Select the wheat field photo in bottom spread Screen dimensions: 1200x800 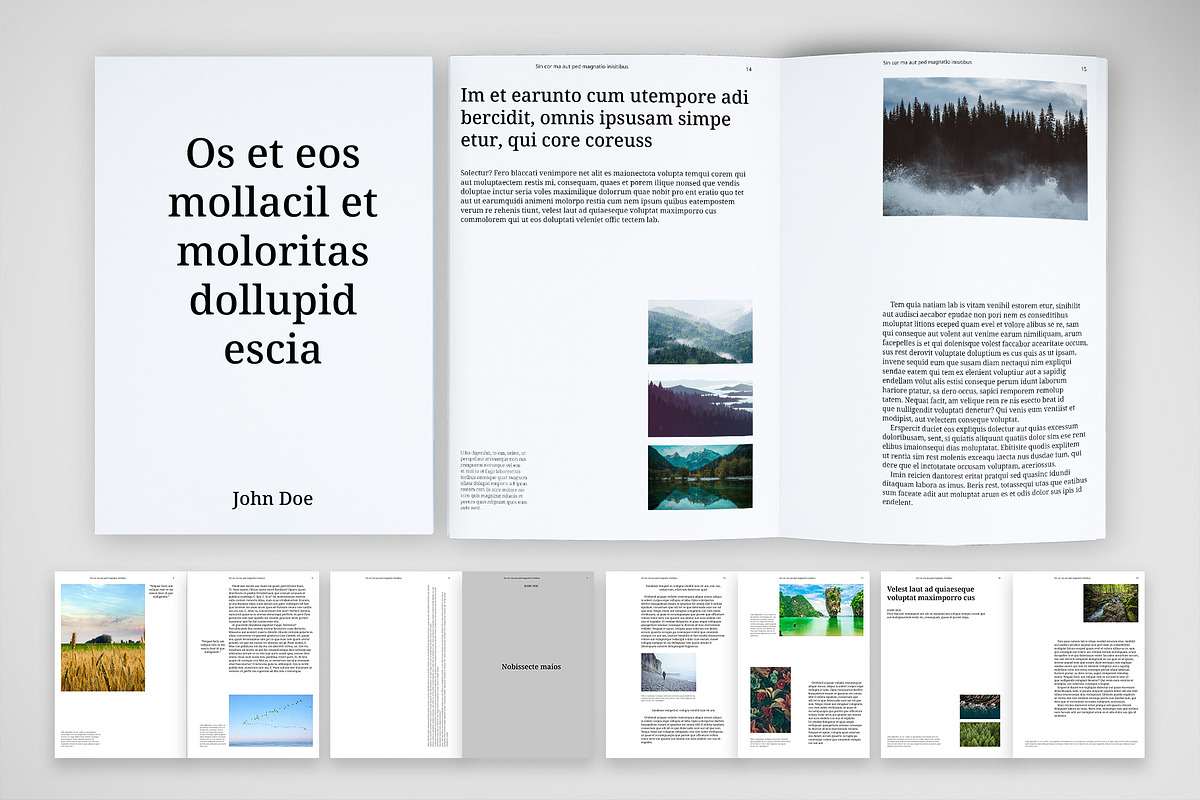103,638
